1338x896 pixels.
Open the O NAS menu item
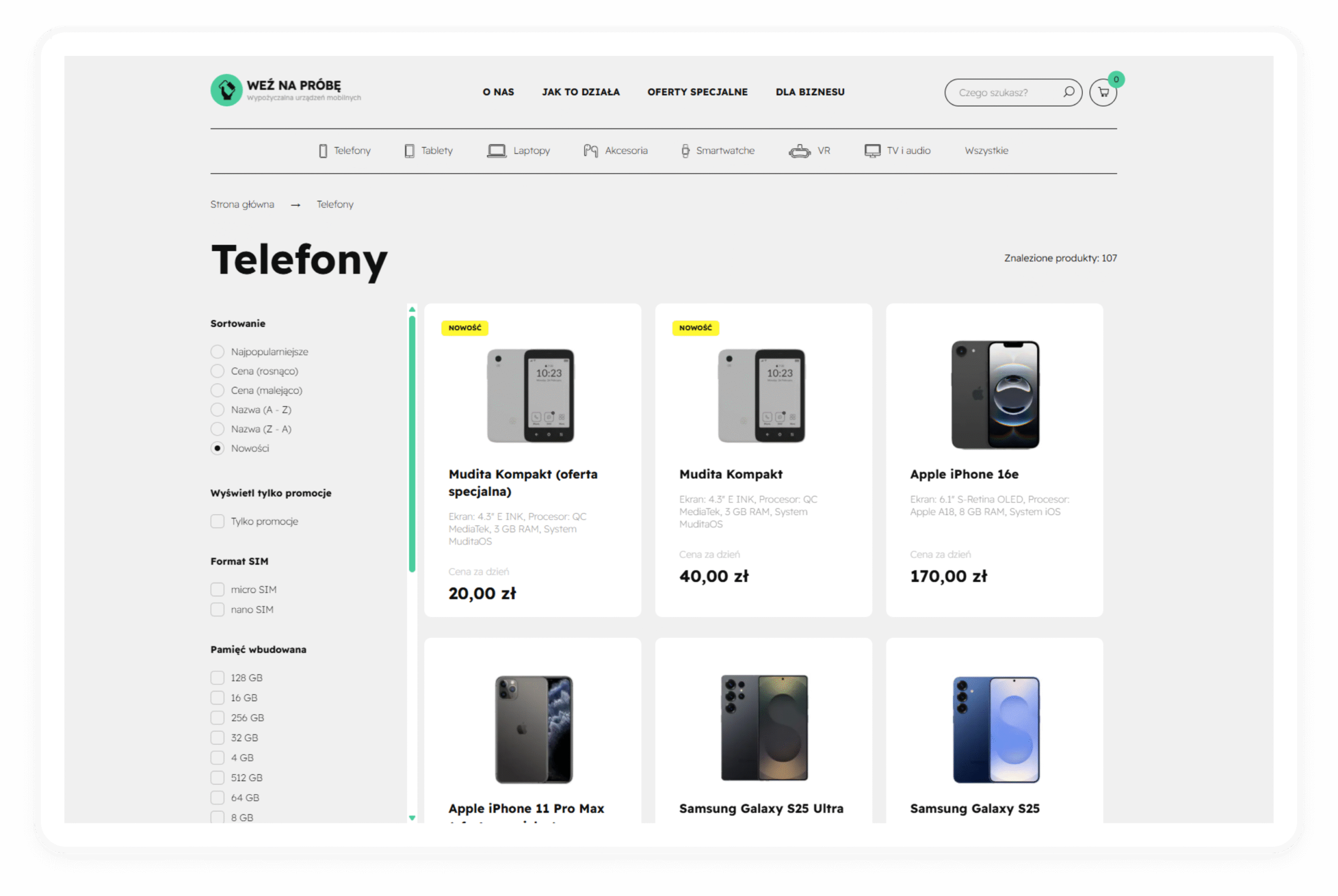tap(498, 92)
